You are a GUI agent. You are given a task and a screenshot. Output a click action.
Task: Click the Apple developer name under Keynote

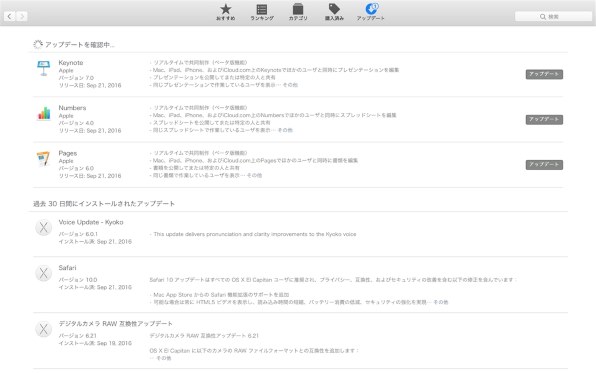coord(66,71)
